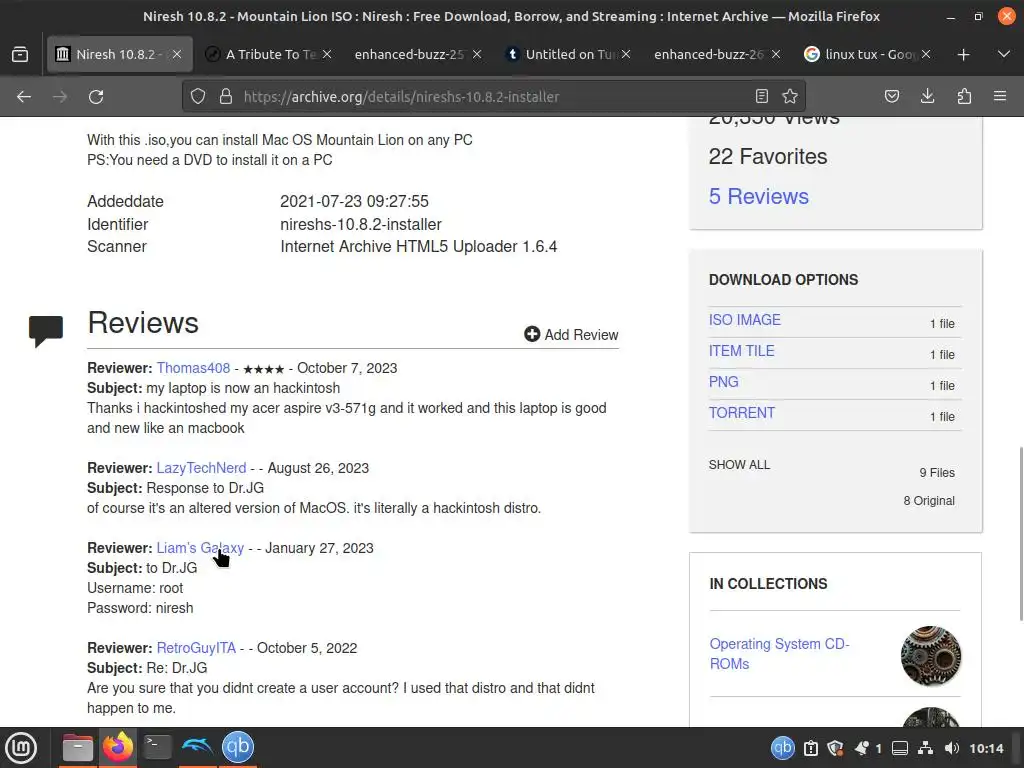Viewport: 1024px width, 768px height.
Task: Click the qBittorrent system tray icon
Action: [782, 748]
